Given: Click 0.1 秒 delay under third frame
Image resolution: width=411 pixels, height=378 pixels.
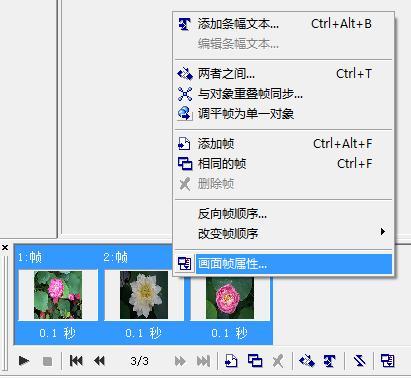Looking at the screenshot, I should [230, 333].
